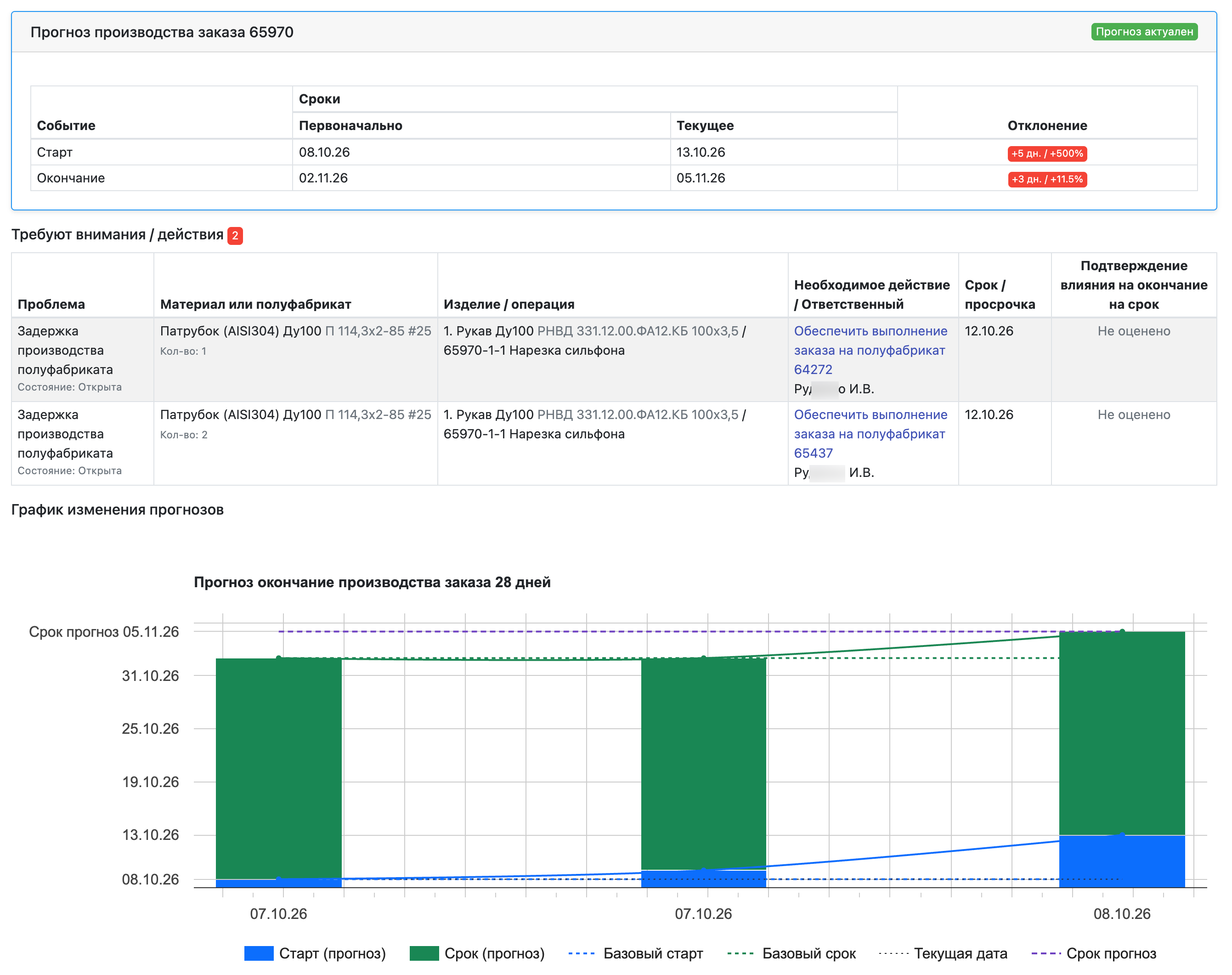Click 'Требуют внимания / действия' heading
The width and height of the screenshot is (1232, 975).
pos(117,234)
